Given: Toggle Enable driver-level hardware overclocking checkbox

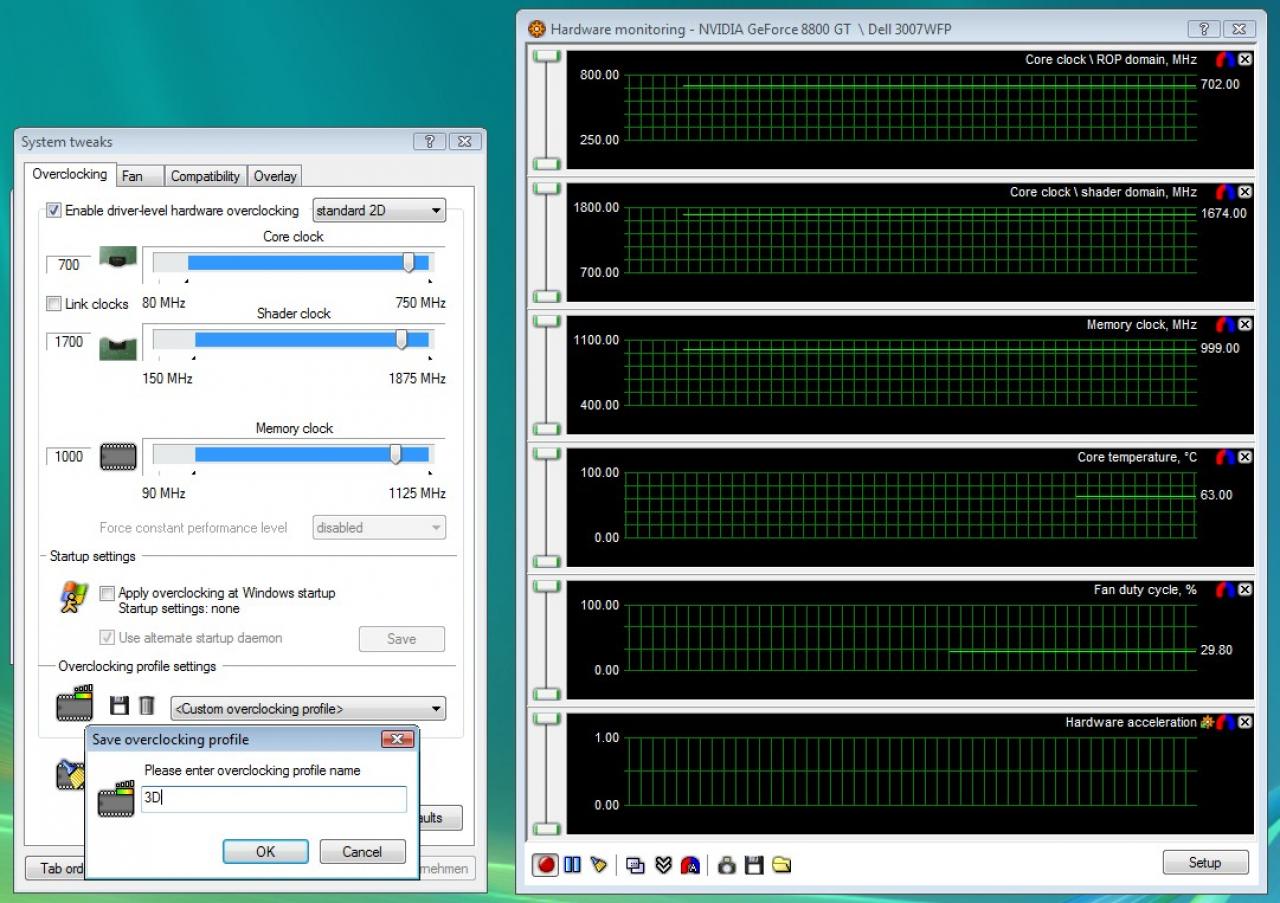Looking at the screenshot, I should click(x=54, y=211).
